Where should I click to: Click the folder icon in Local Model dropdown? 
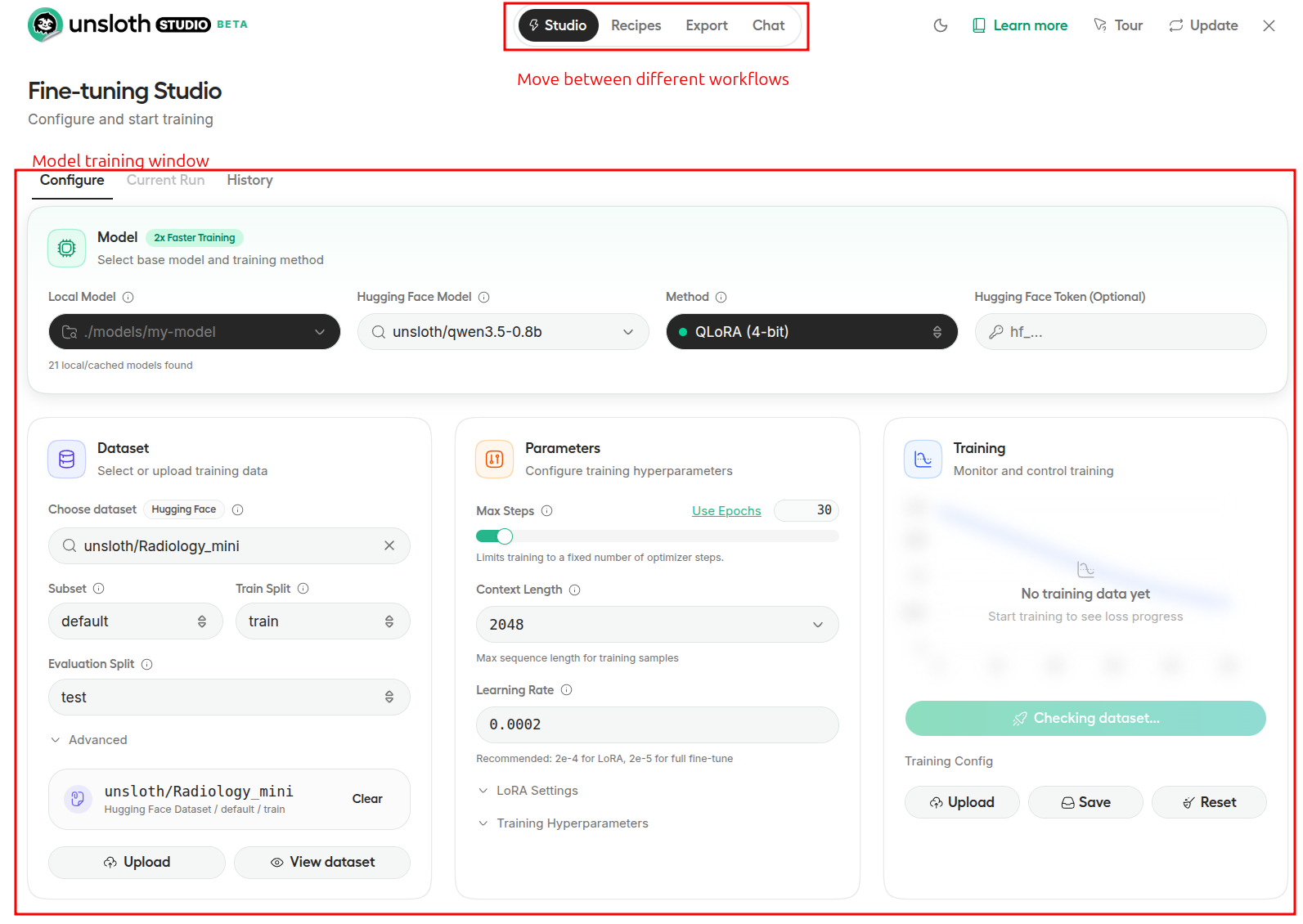tap(70, 332)
